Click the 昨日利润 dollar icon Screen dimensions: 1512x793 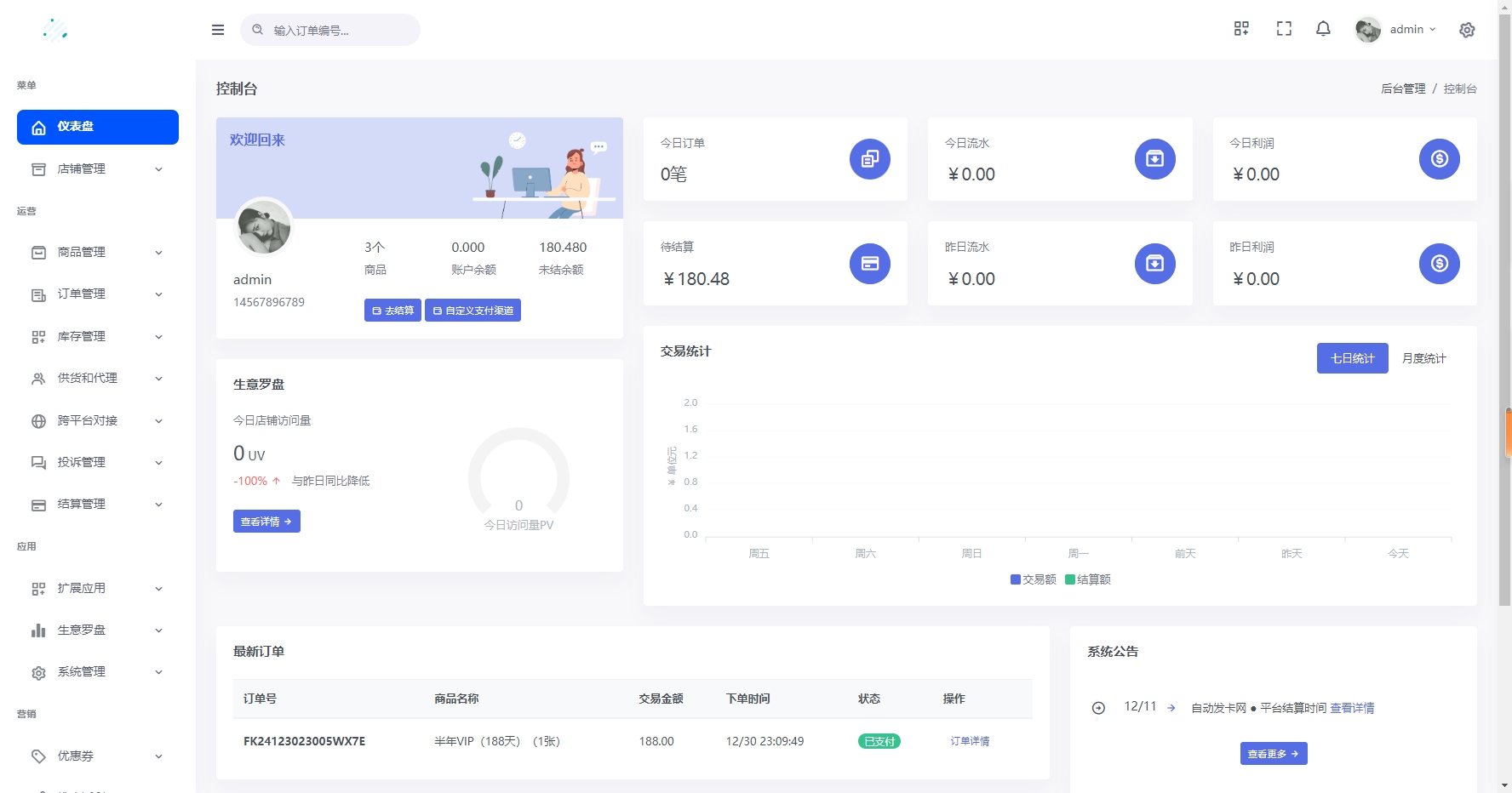click(1440, 264)
